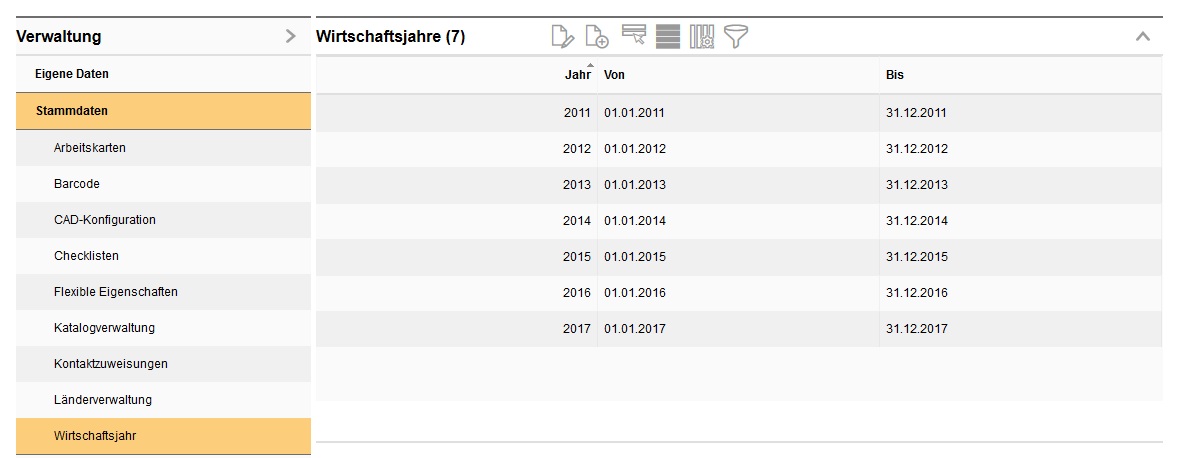Click the select all rows icon
This screenshot has width=1180, height=458.
[668, 37]
